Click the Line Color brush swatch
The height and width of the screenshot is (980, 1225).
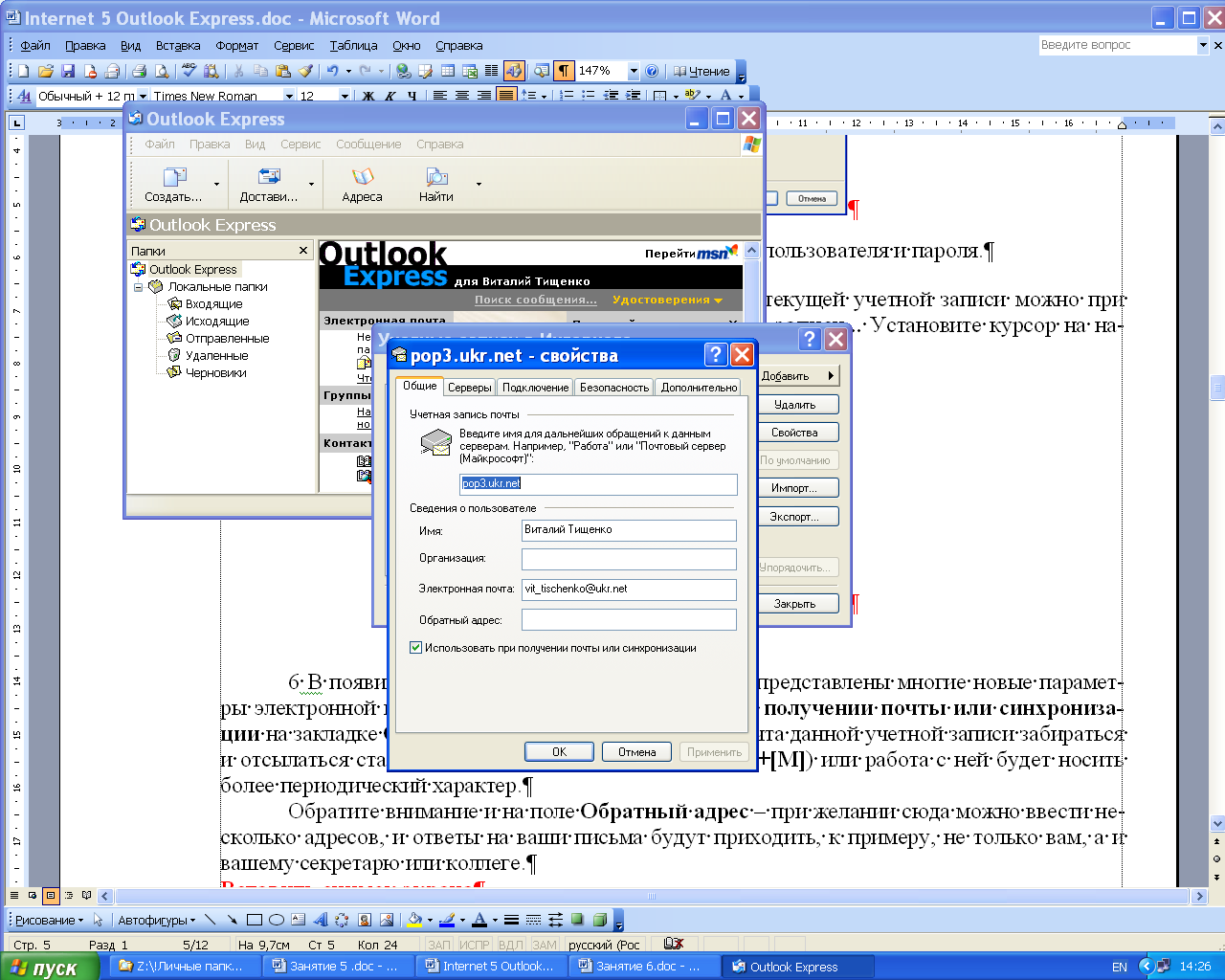447,920
